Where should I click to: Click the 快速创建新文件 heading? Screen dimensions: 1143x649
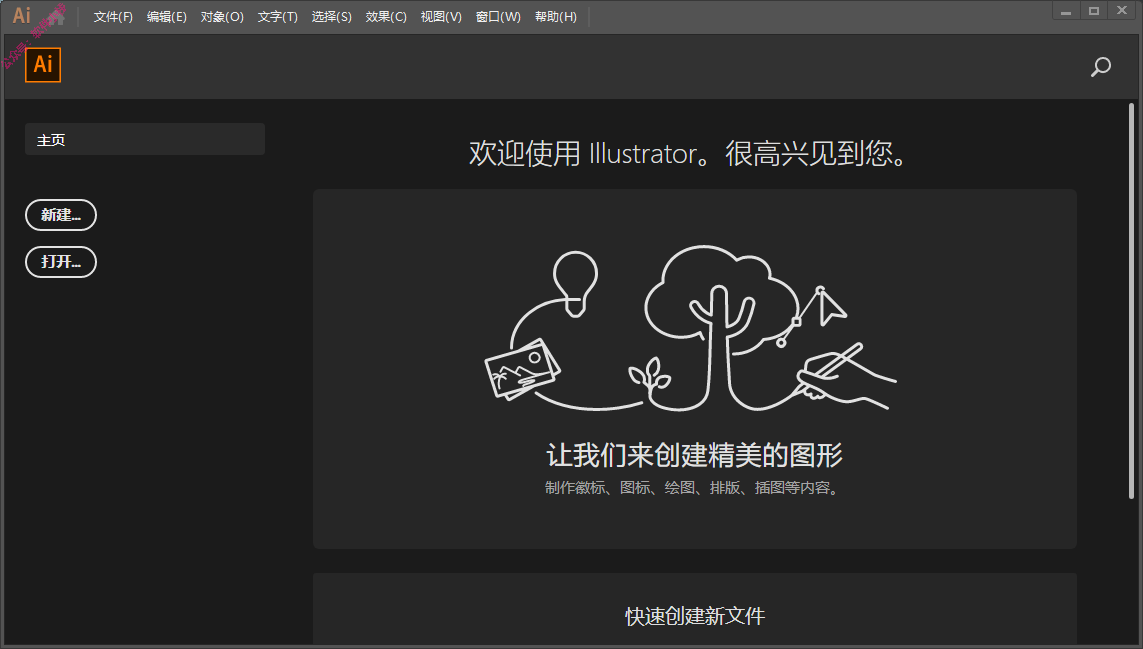[x=695, y=616]
